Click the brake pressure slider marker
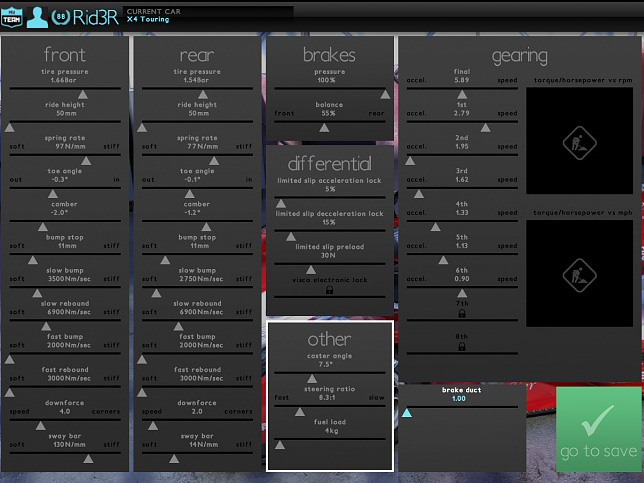 click(385, 95)
